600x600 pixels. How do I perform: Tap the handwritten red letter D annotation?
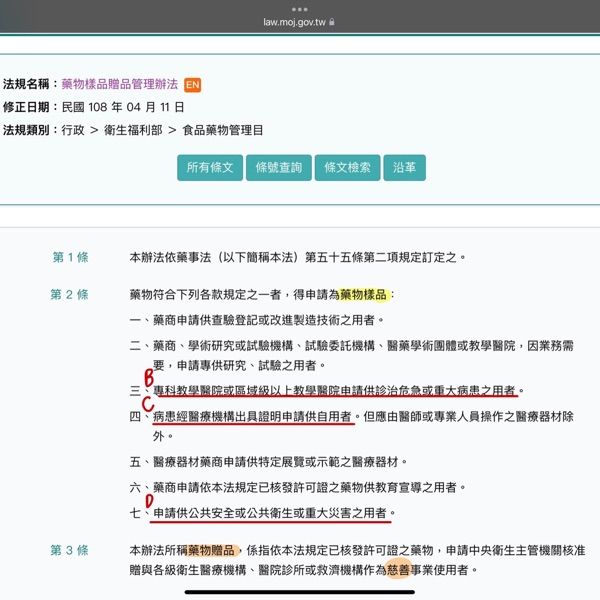[150, 496]
